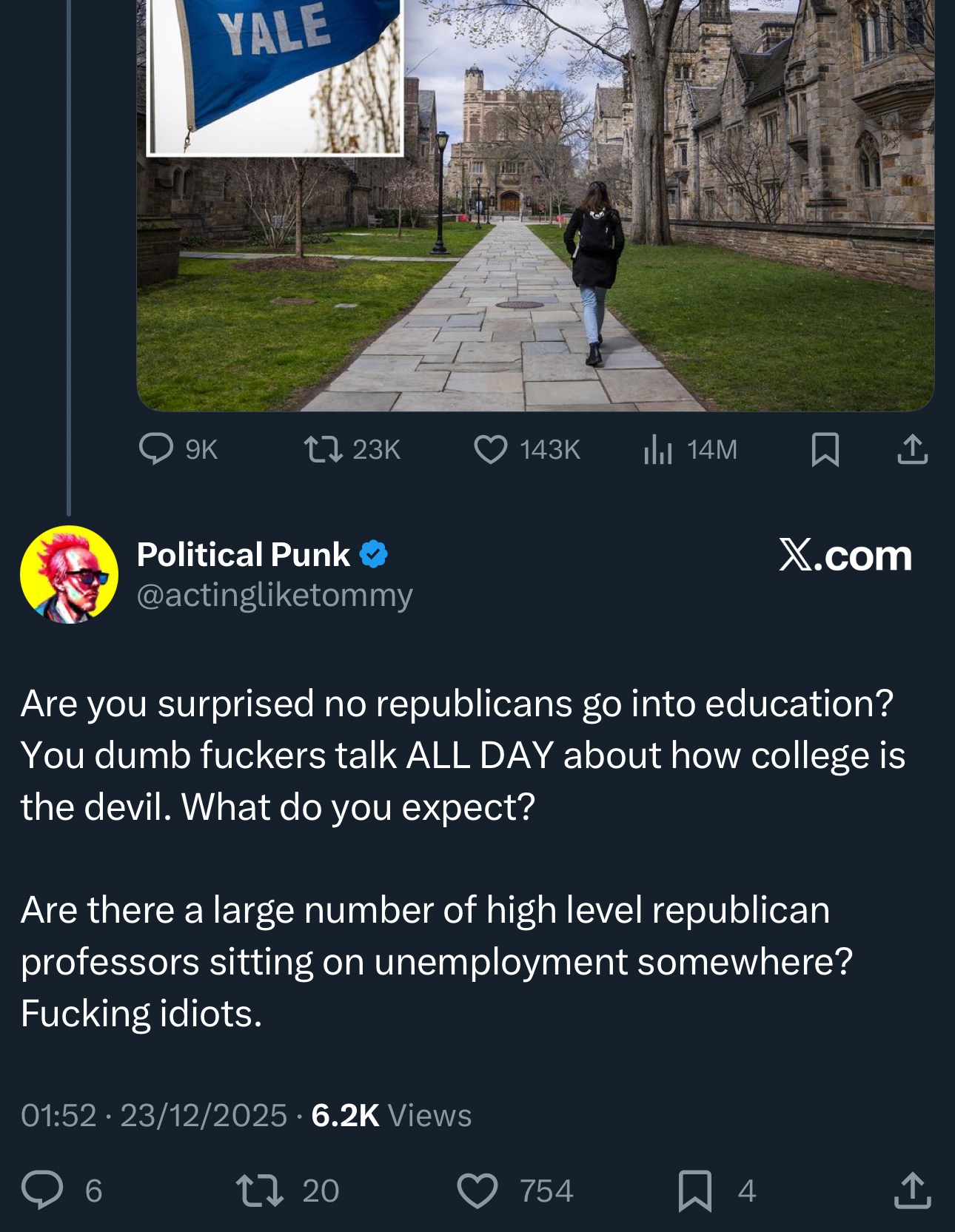Image resolution: width=955 pixels, height=1232 pixels.
Task: Share Political Punk's post
Action: [912, 1190]
